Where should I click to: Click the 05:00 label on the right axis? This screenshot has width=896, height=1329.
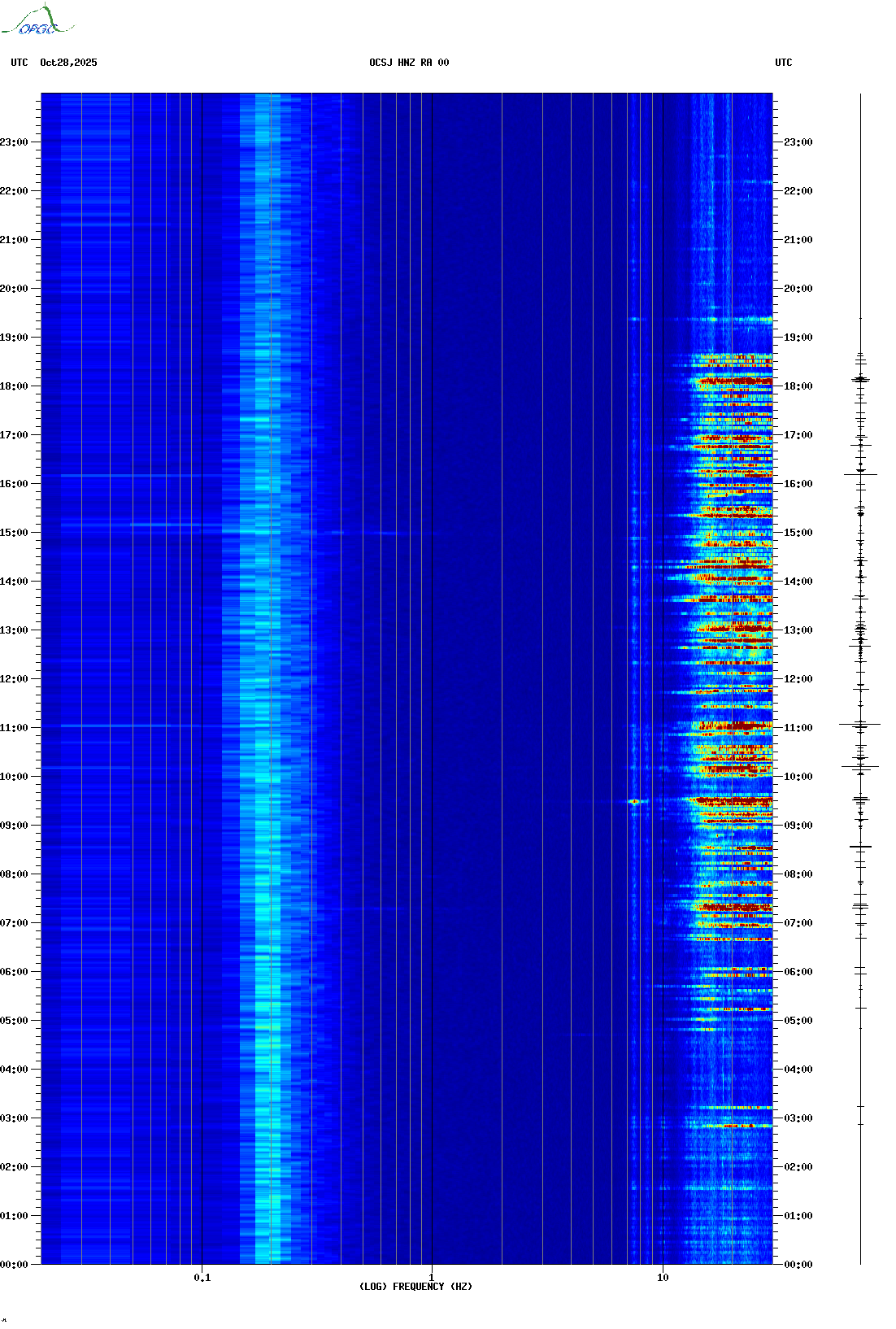pos(798,1021)
